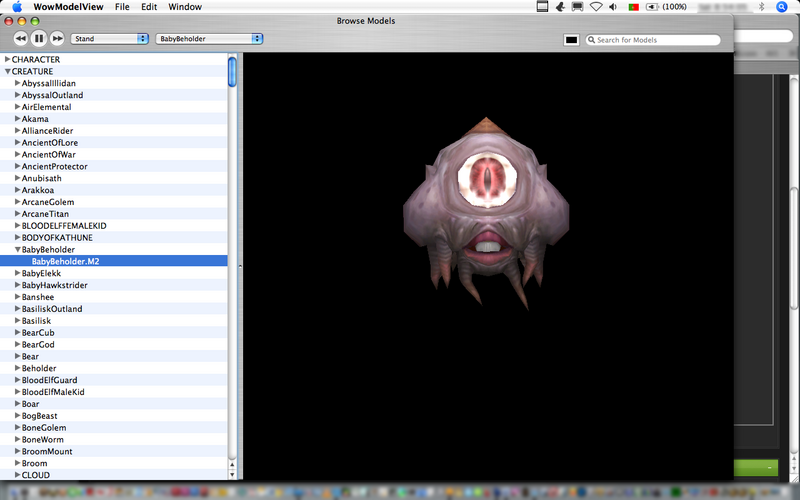Screen dimensions: 800x500
Task: Click the flag input source icon
Action: (634, 7)
